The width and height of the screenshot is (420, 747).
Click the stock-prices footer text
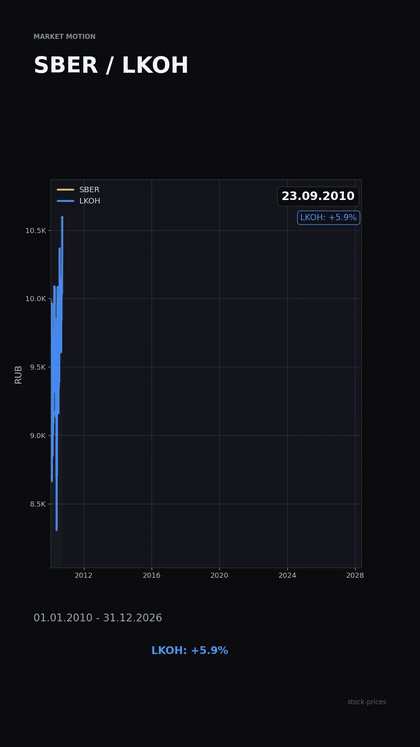[x=367, y=702]
